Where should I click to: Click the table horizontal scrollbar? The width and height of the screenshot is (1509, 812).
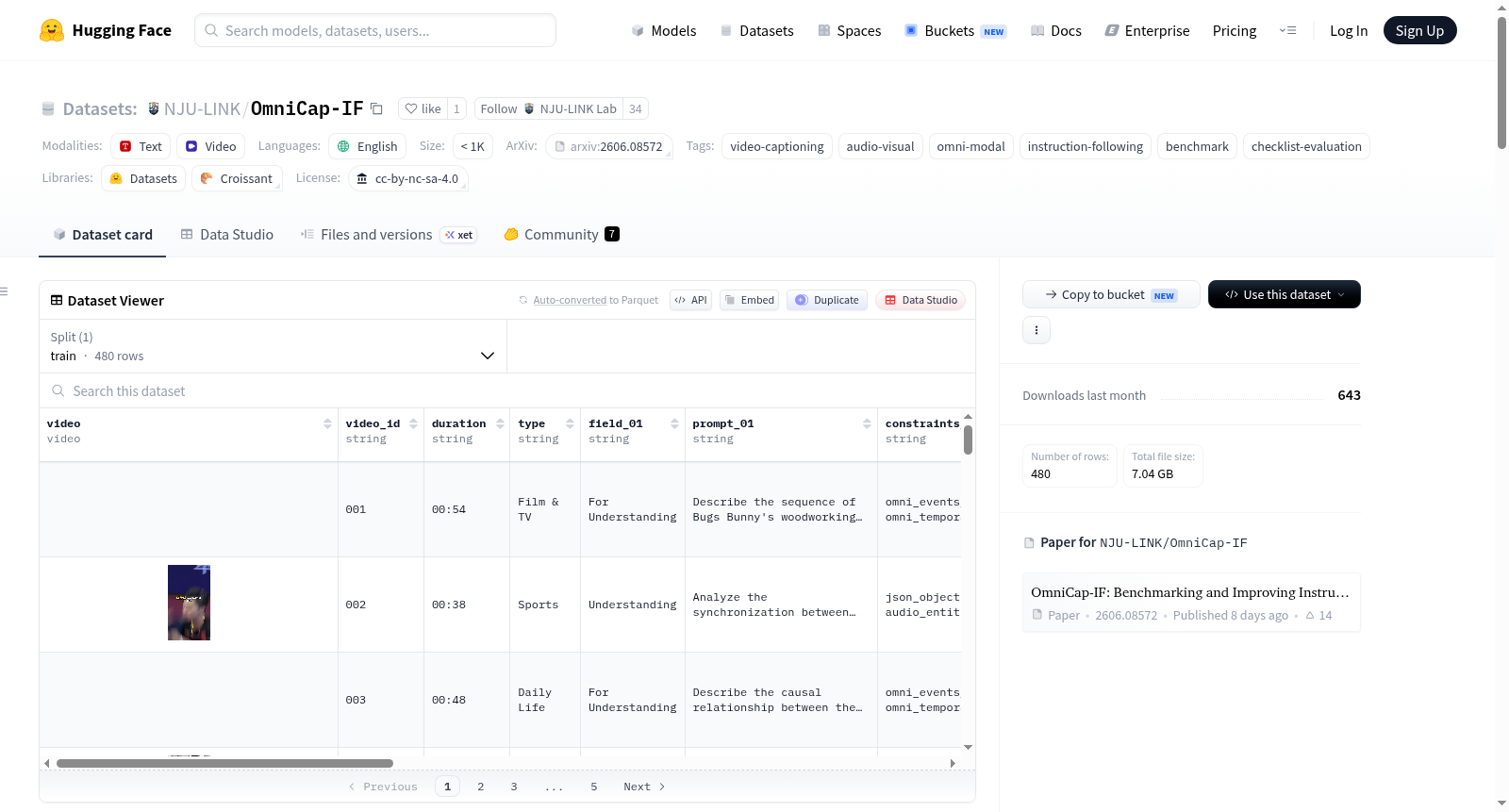pos(224,763)
